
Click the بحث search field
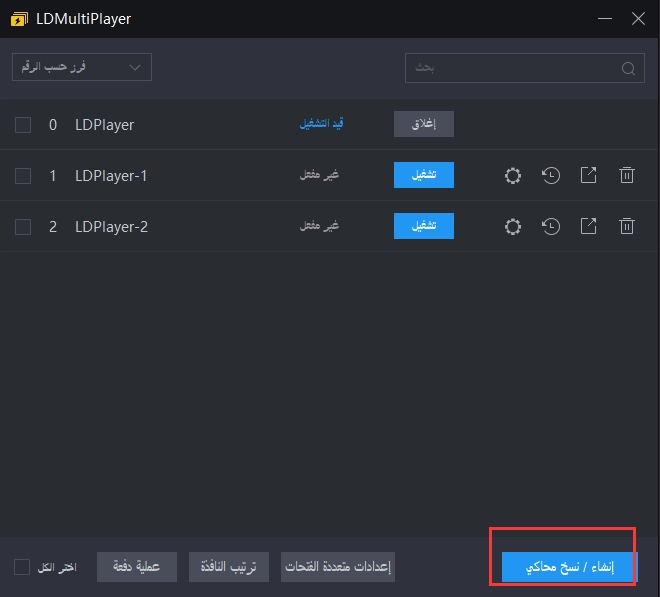pyautogui.click(x=524, y=68)
